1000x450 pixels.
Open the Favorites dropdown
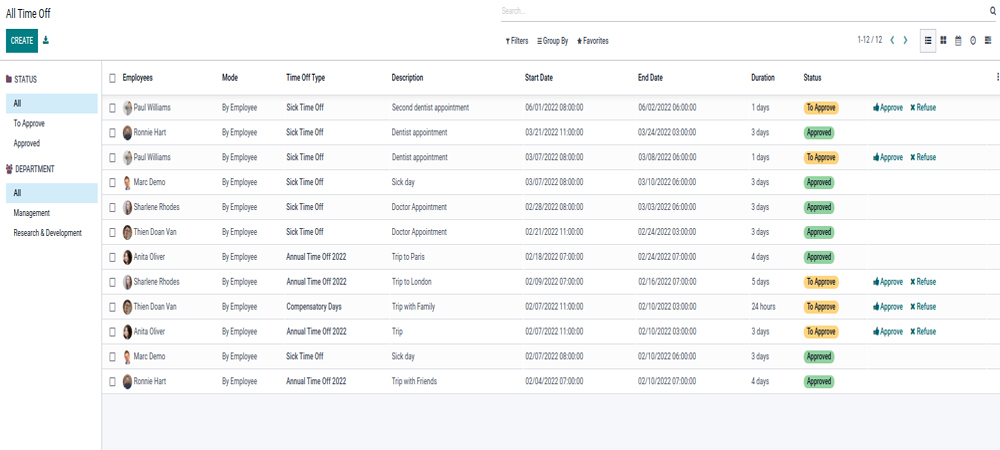pos(592,41)
